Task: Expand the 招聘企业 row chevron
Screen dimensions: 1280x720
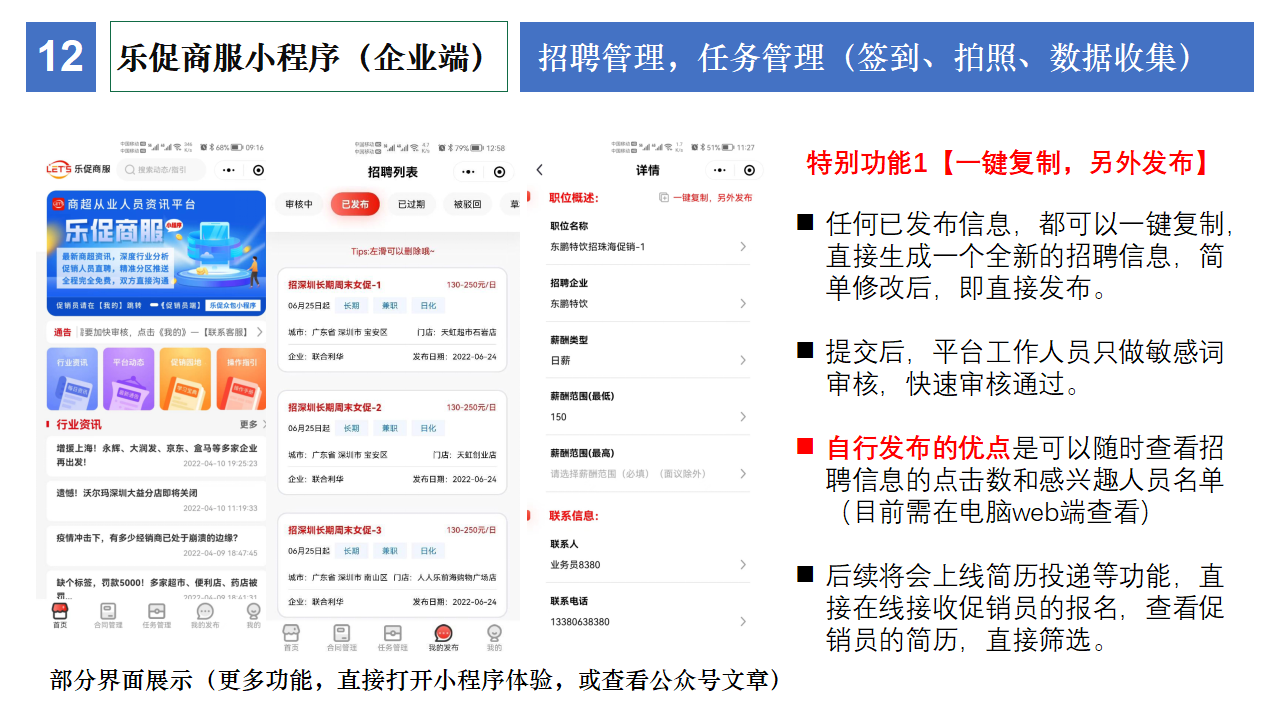Action: click(743, 304)
